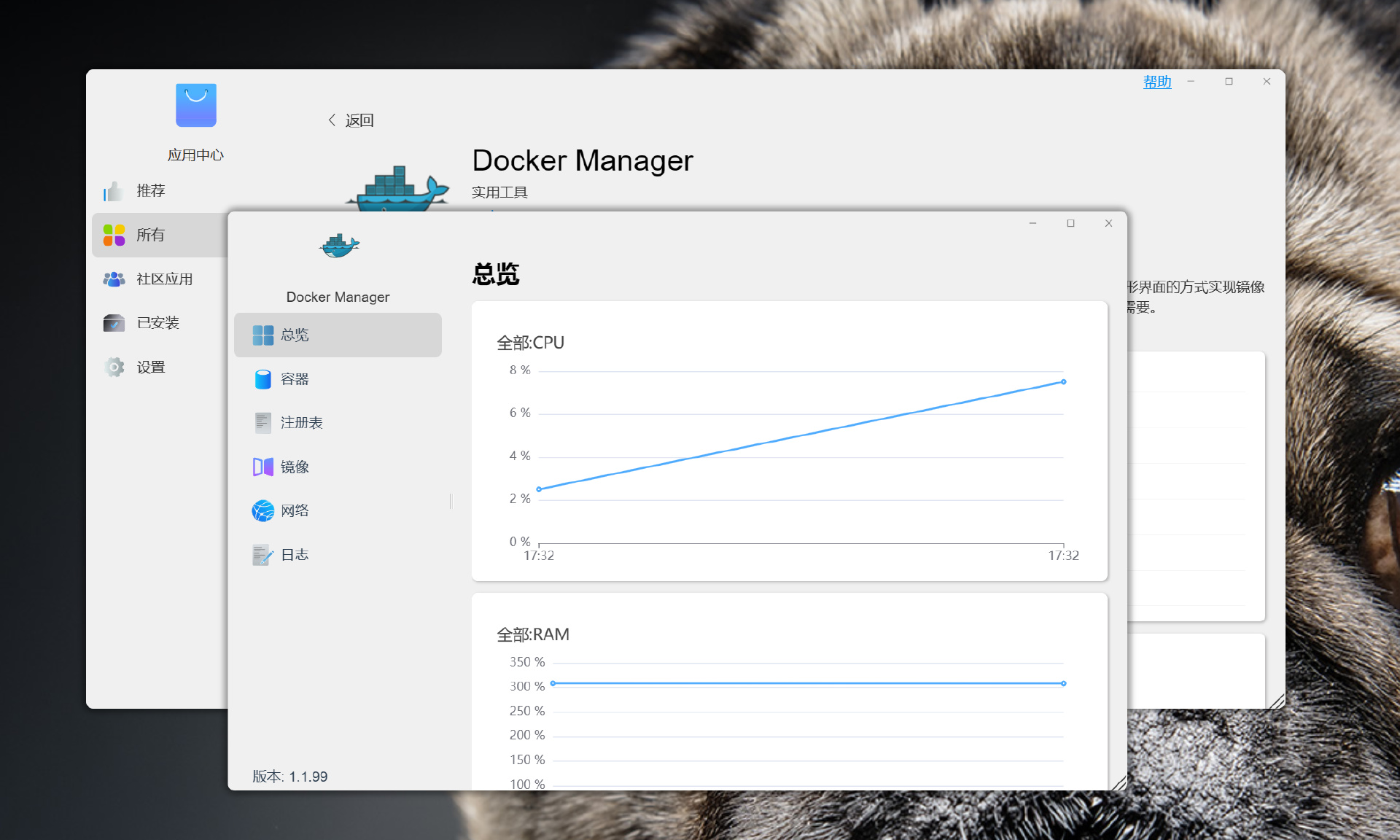Click CPU chart starting data point
This screenshot has height=840, width=1400.
click(539, 489)
